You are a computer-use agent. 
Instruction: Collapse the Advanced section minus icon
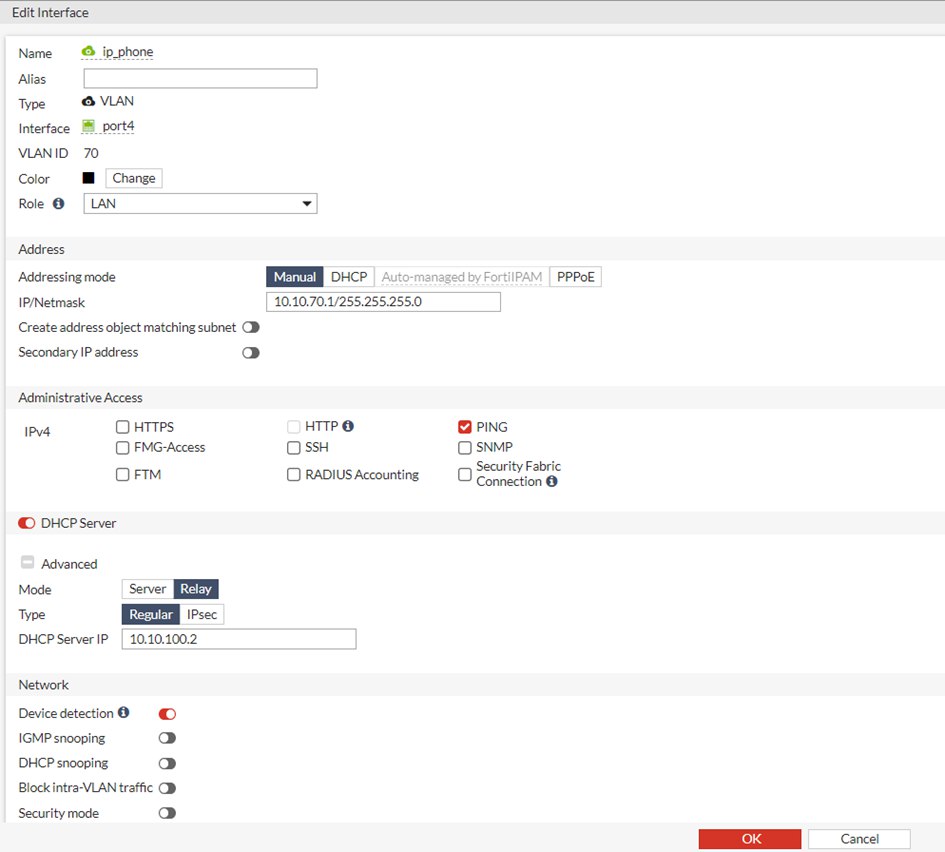pyautogui.click(x=27, y=563)
